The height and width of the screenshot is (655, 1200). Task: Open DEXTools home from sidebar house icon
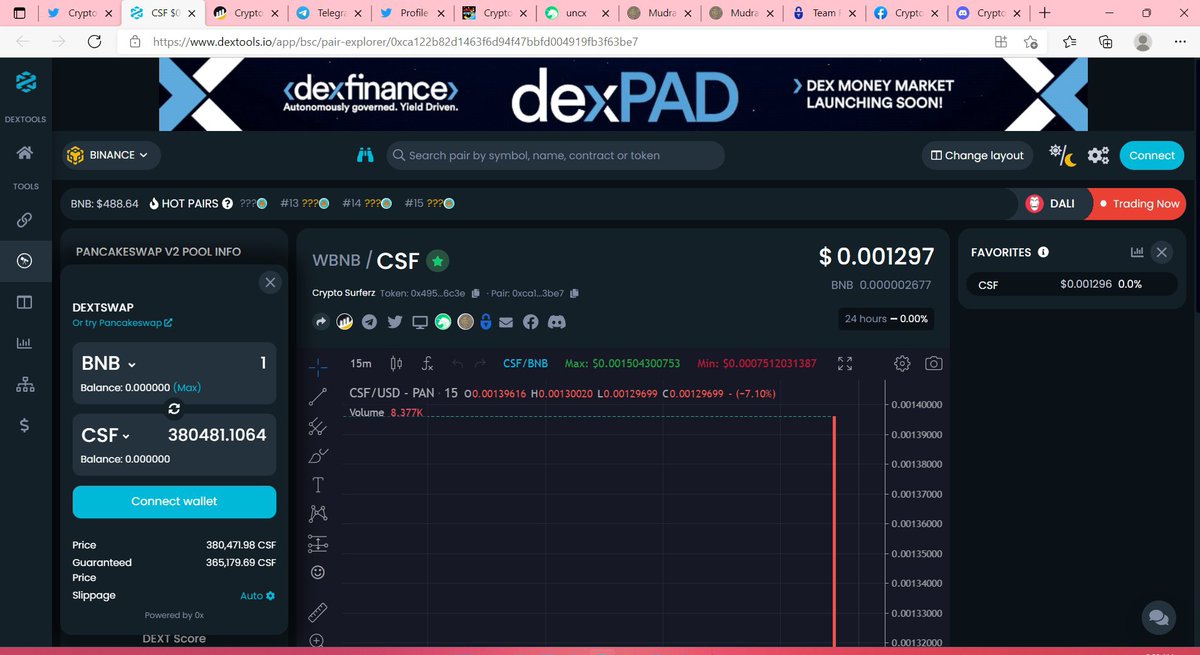click(24, 153)
